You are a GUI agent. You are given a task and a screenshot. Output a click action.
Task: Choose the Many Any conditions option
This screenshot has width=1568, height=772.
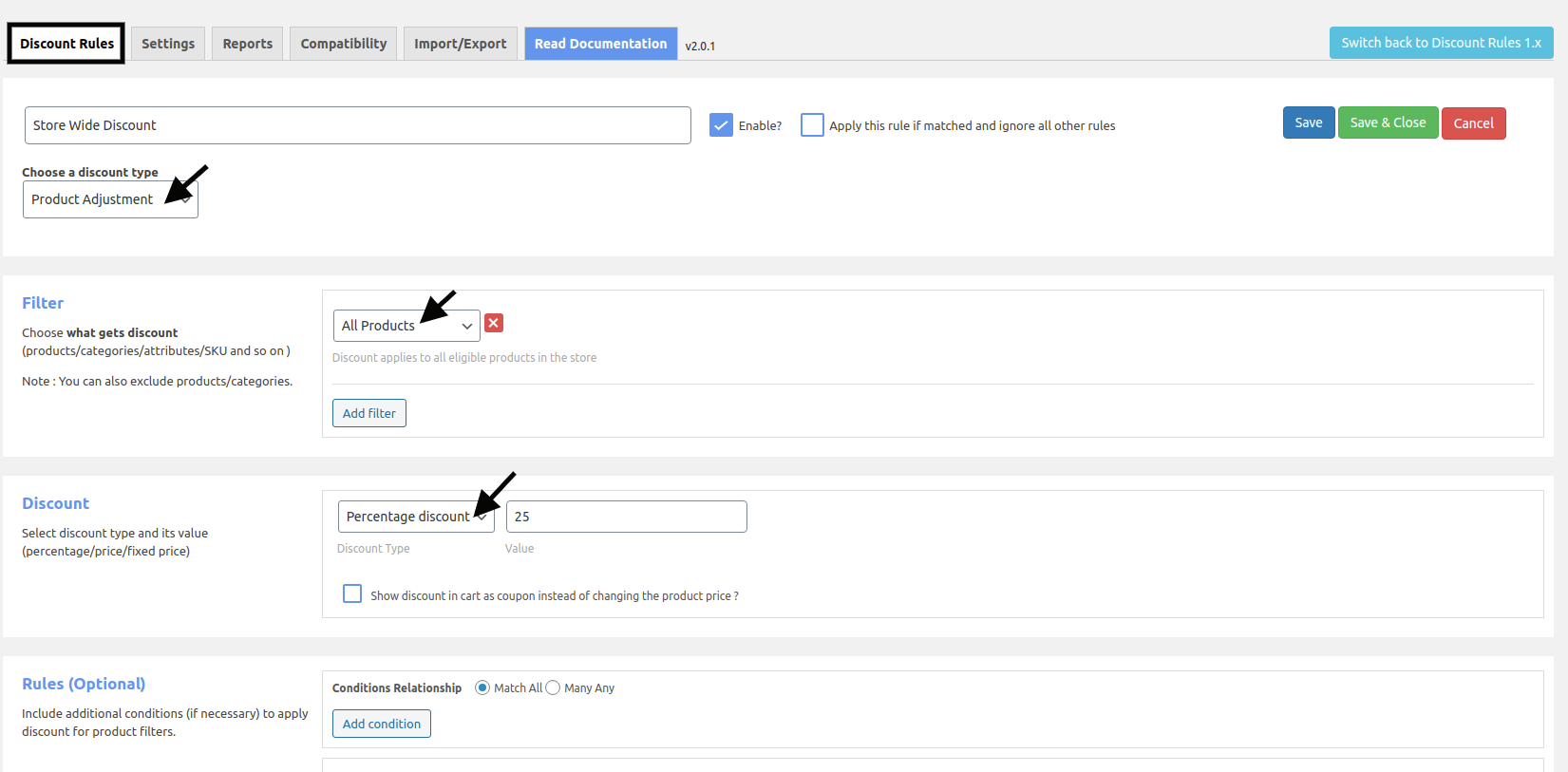pos(553,687)
